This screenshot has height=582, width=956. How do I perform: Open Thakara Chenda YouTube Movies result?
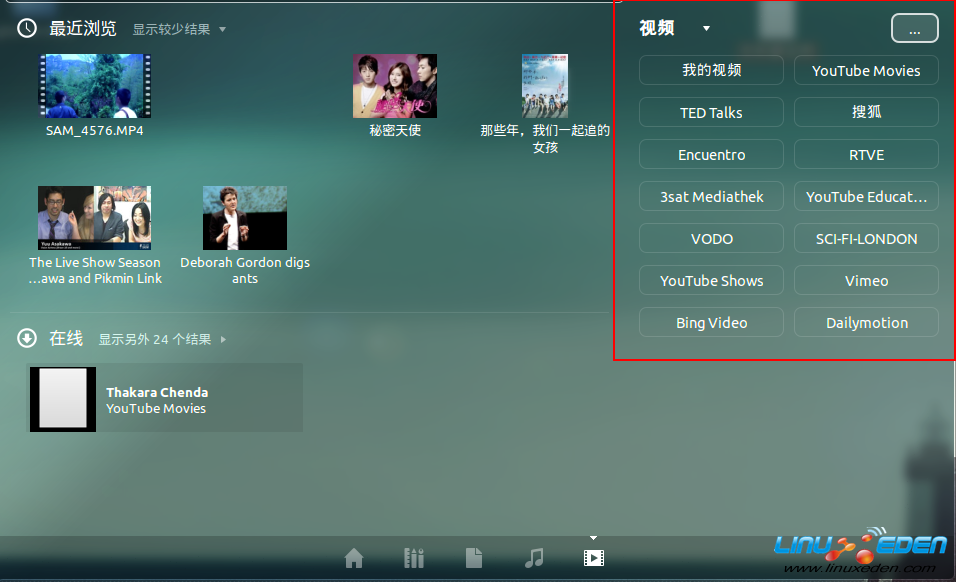click(165, 398)
